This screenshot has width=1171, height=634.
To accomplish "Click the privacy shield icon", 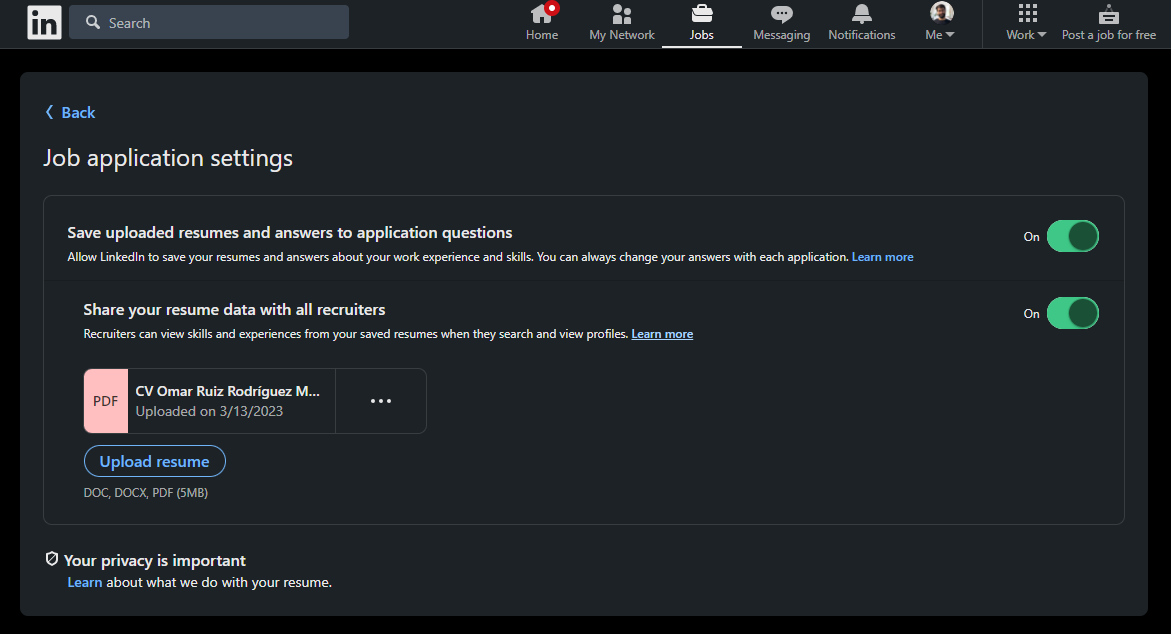I will 52,559.
